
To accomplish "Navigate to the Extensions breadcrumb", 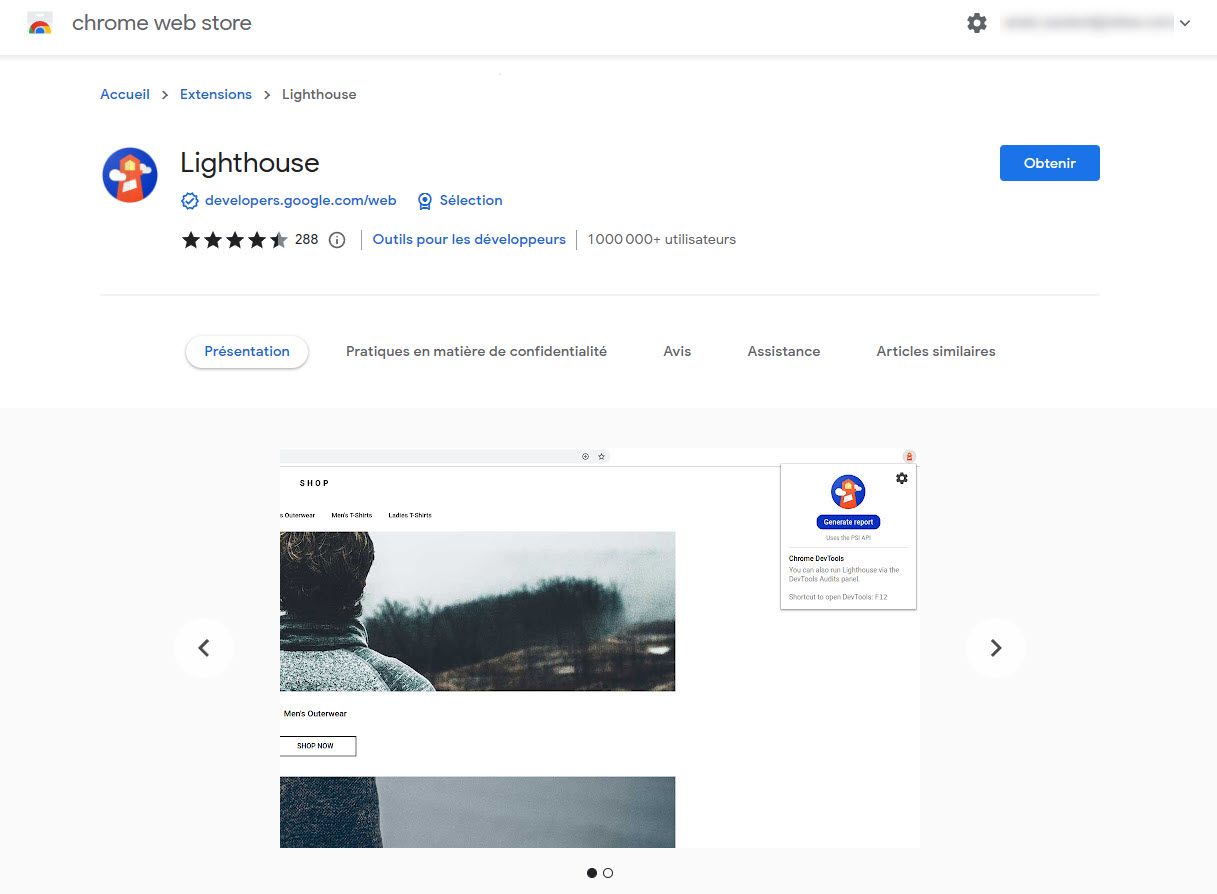I will [216, 94].
